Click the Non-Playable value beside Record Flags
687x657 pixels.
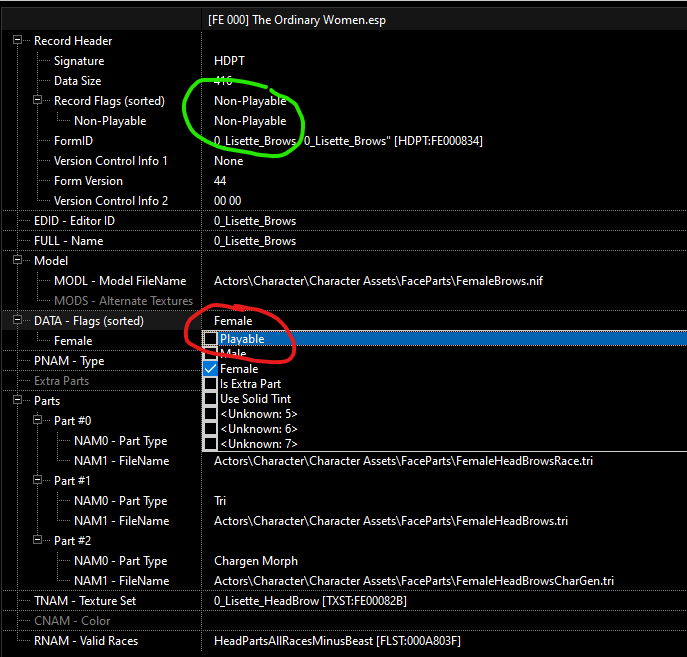(x=250, y=101)
